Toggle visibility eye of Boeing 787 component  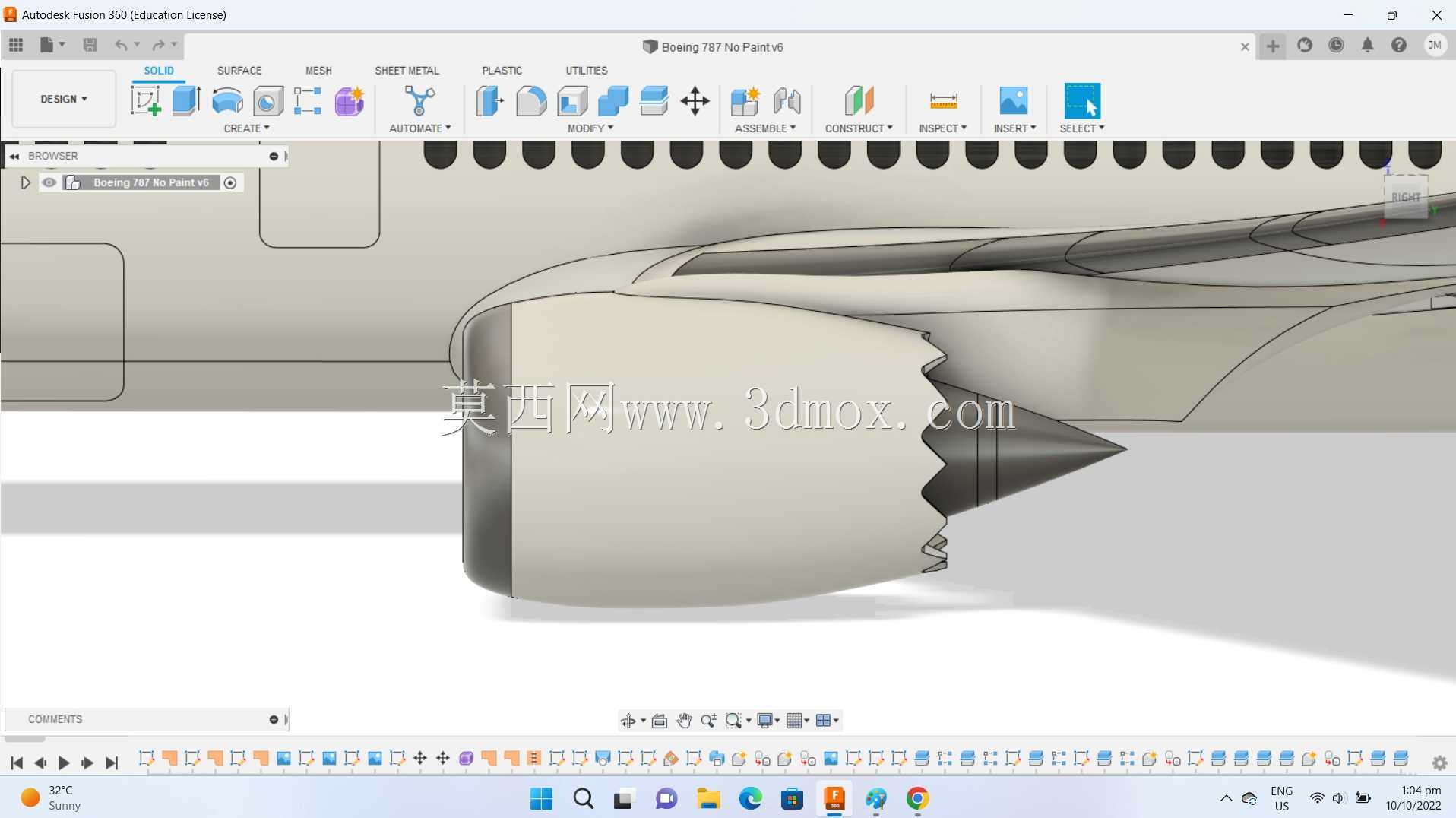click(49, 182)
